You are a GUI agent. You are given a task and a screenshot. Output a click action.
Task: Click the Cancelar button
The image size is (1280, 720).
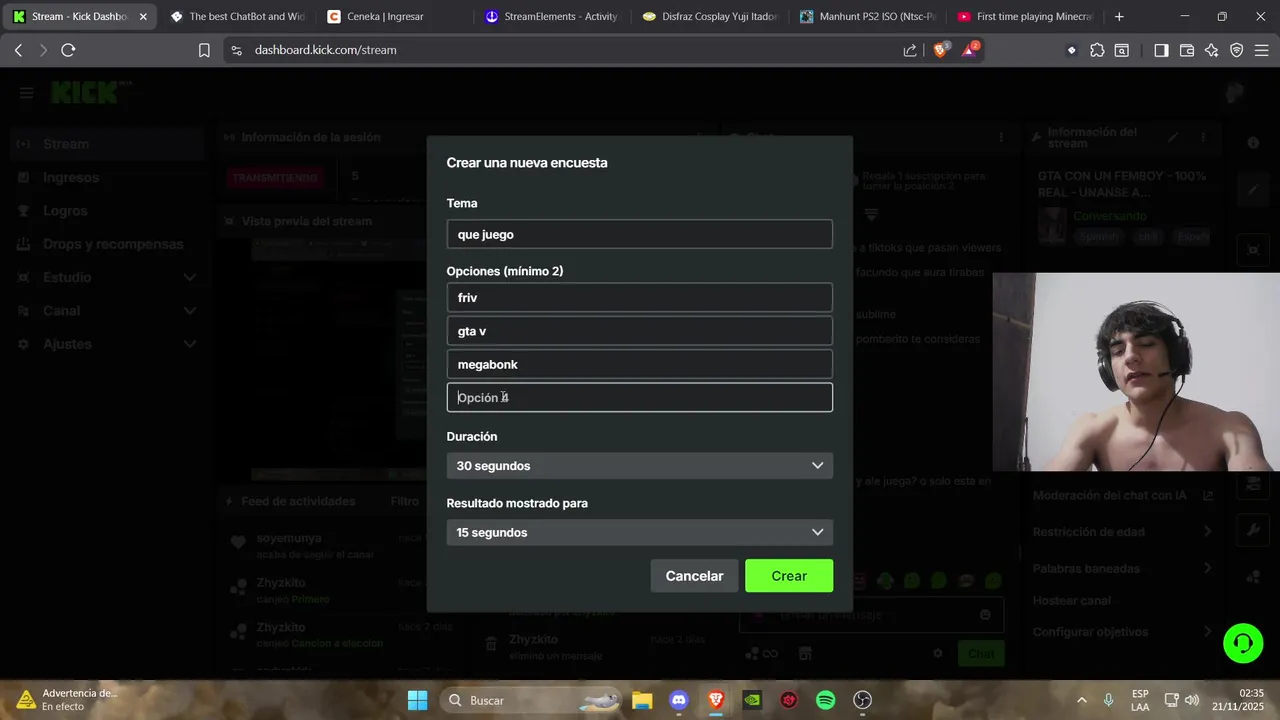click(x=694, y=576)
